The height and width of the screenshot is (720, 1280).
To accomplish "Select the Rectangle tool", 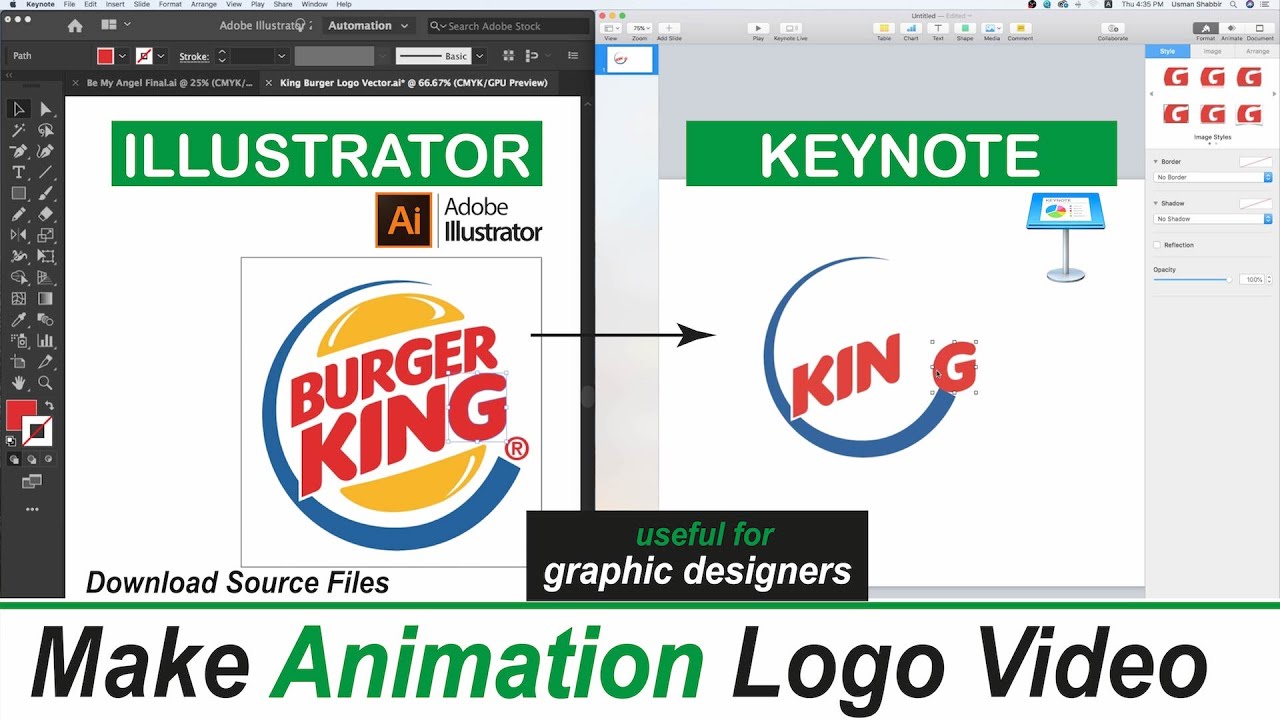I will [18, 193].
